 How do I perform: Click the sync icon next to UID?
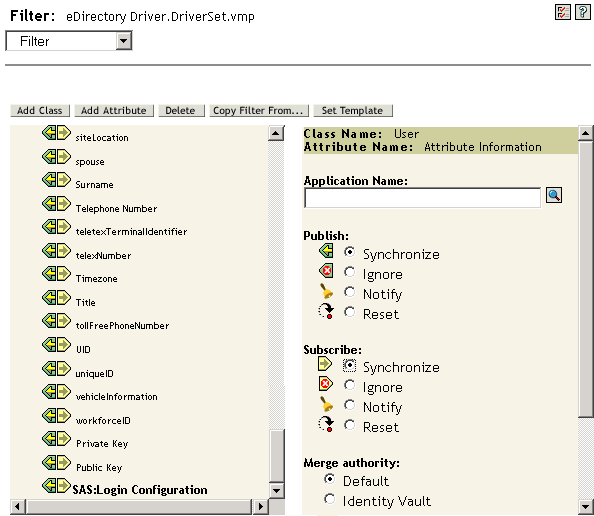(x=56, y=344)
